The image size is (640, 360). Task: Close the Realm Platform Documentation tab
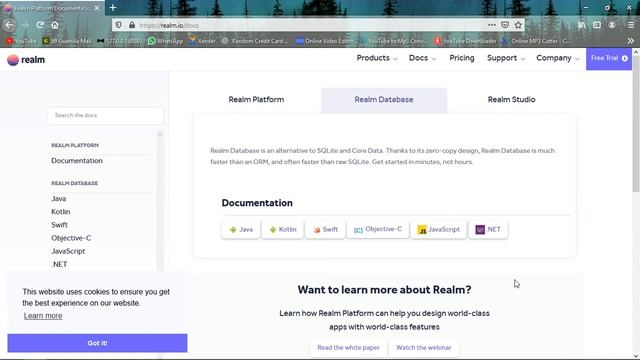[97, 8]
